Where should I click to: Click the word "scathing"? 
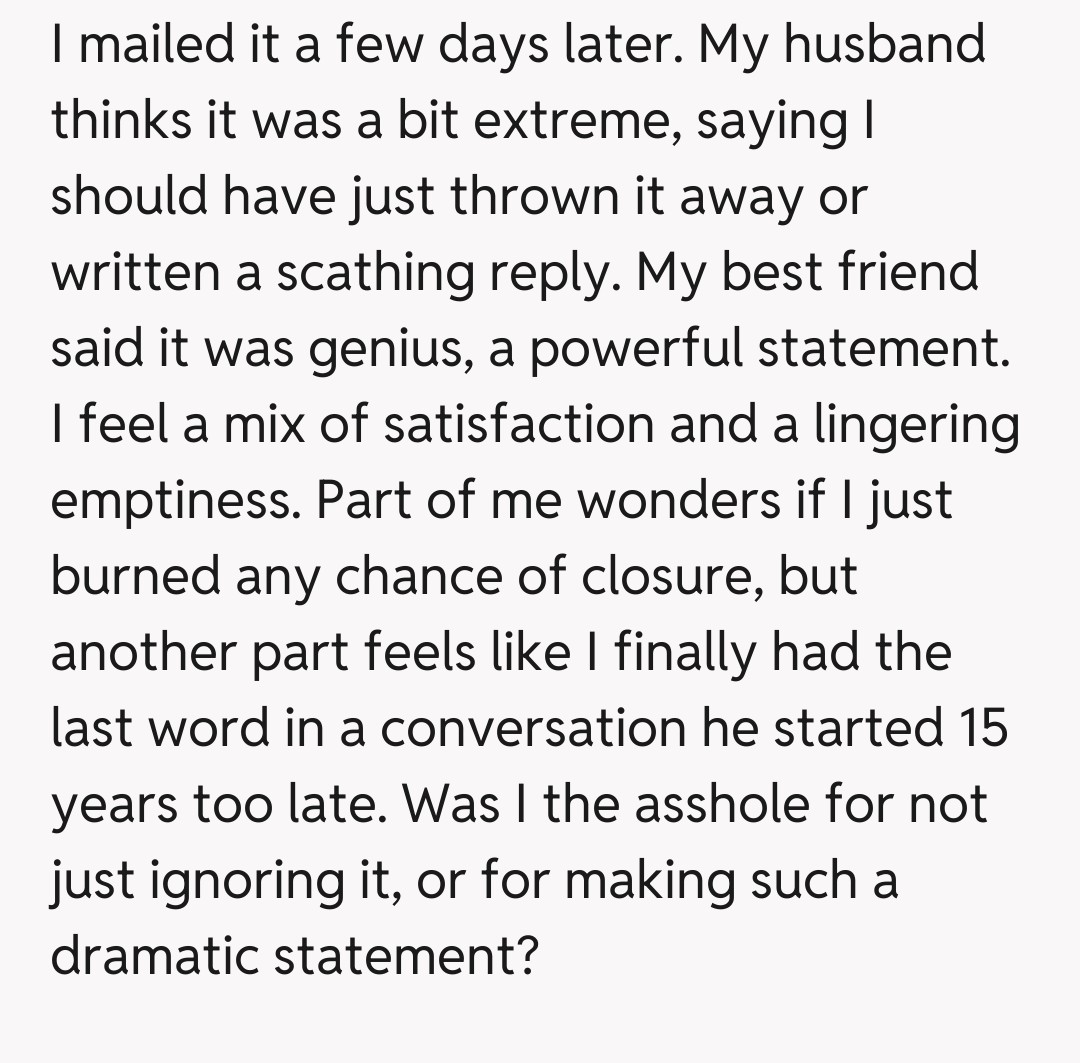tap(374, 273)
